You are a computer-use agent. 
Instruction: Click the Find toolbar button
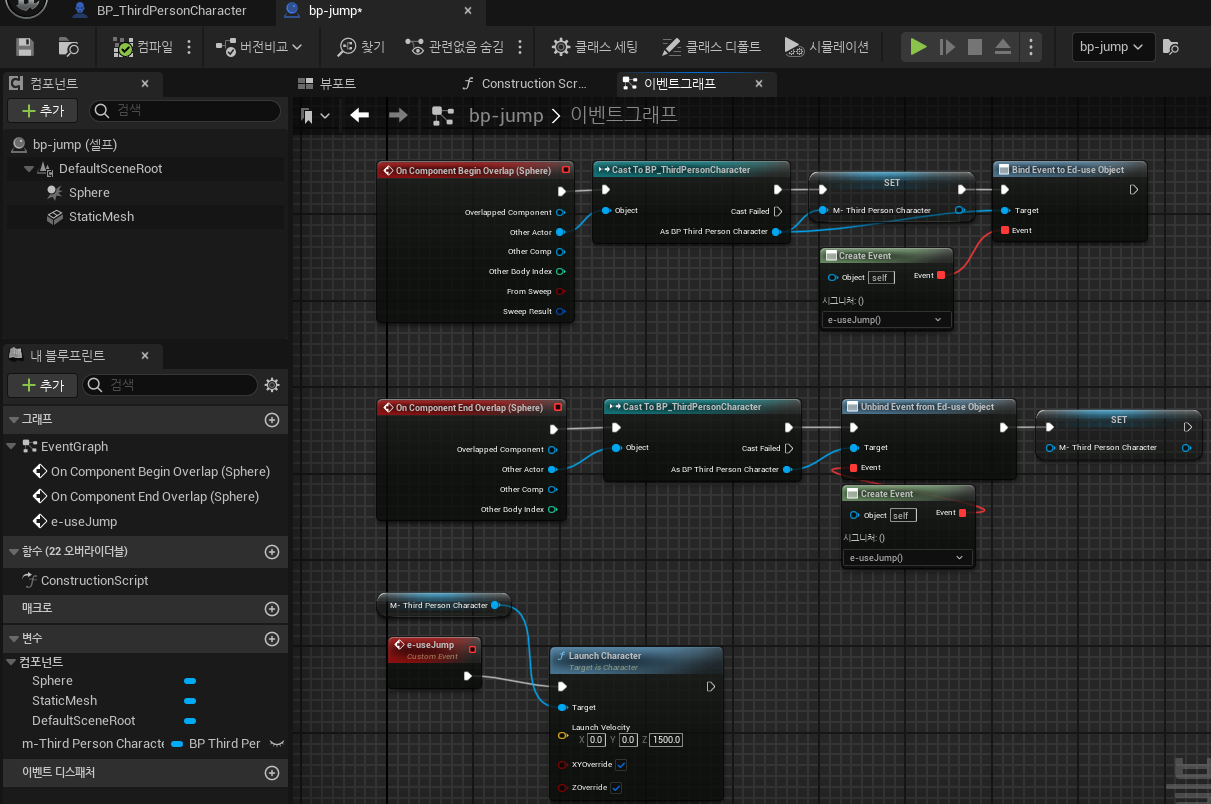[361, 47]
